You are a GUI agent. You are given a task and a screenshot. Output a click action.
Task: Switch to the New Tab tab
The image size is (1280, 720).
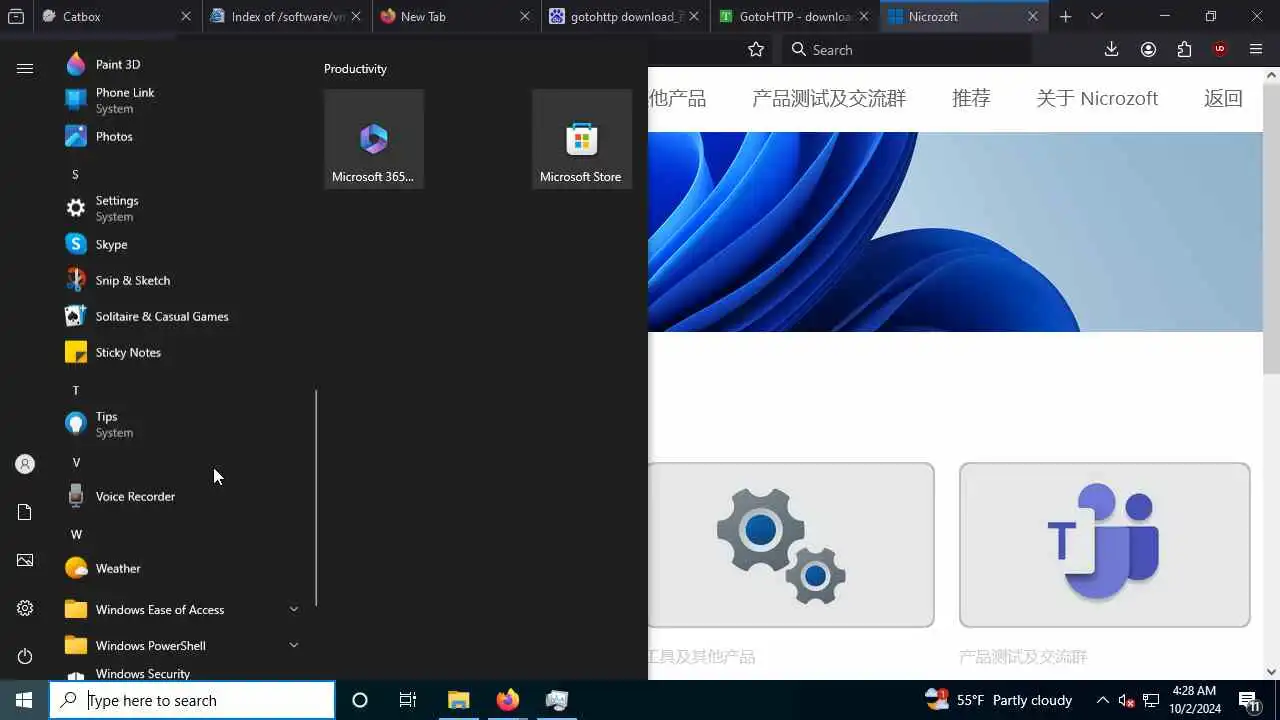pos(456,17)
